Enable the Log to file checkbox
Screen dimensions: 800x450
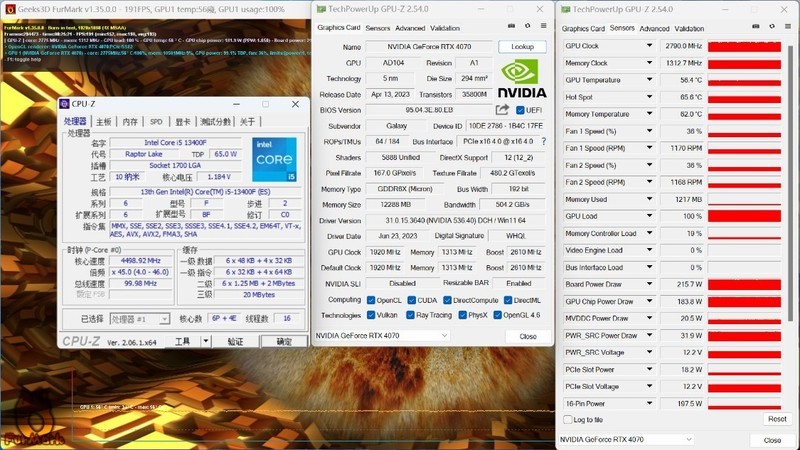tap(568, 420)
